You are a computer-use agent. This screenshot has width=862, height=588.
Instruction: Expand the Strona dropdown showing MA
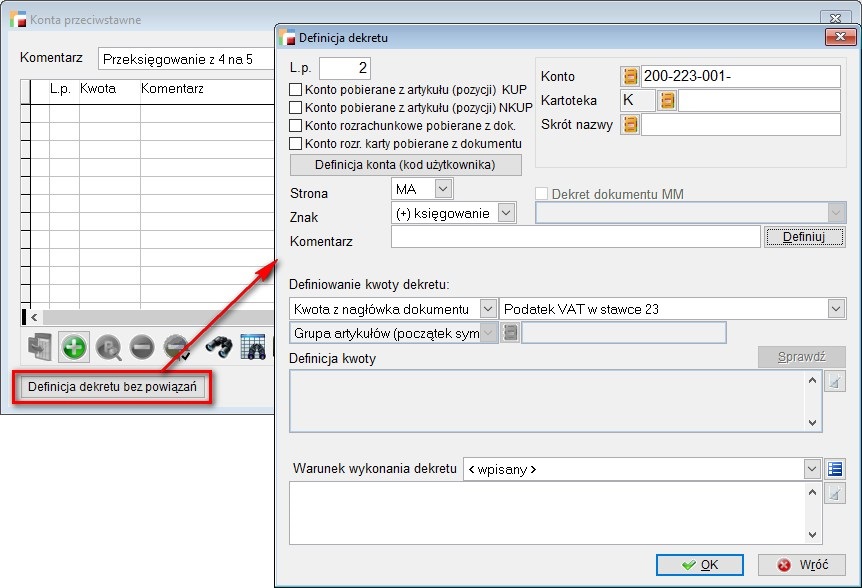click(x=443, y=188)
